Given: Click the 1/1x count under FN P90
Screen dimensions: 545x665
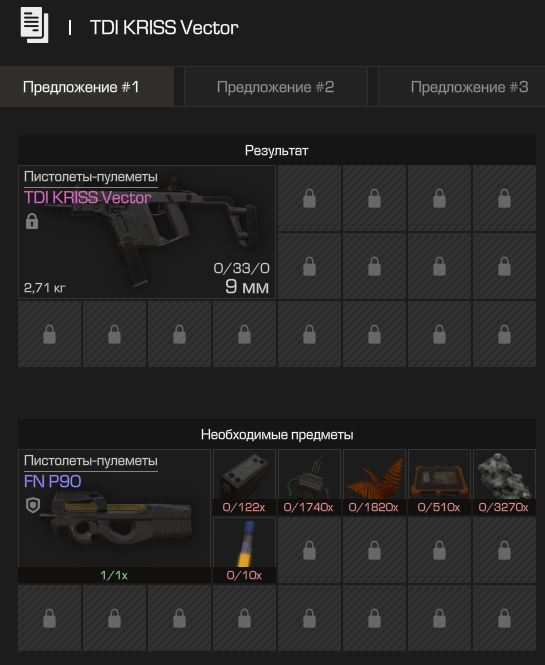Looking at the screenshot, I should tap(114, 576).
